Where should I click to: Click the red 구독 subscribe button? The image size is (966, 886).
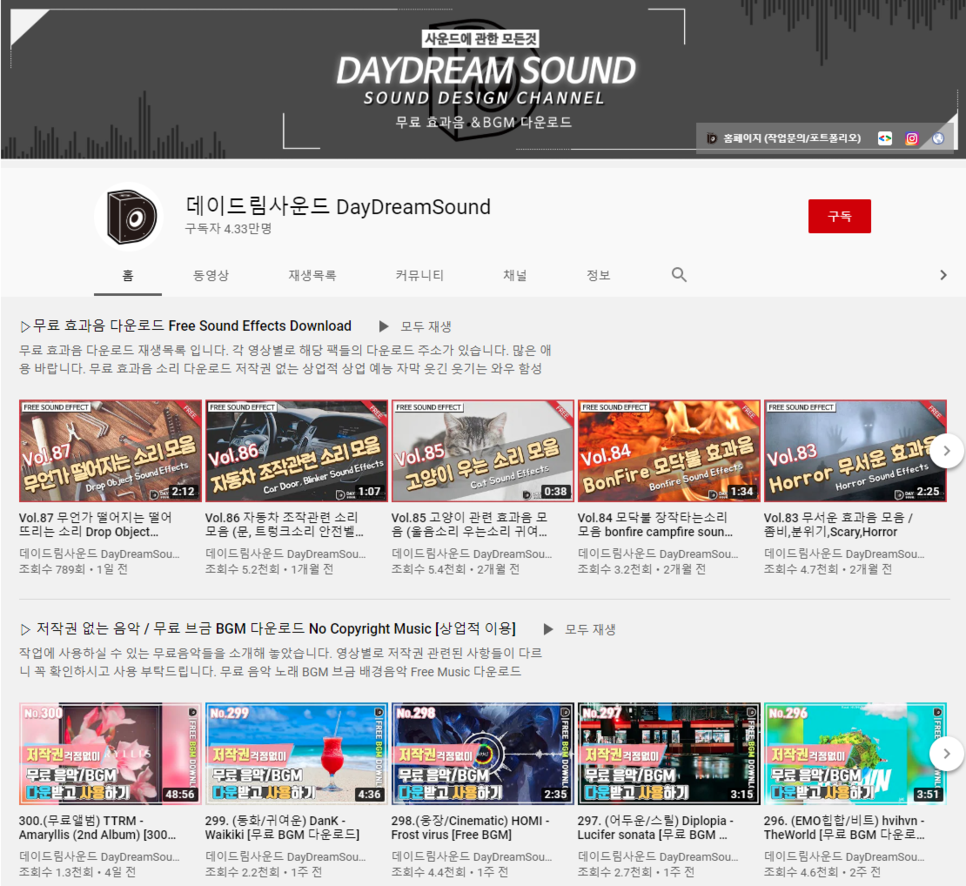[839, 216]
